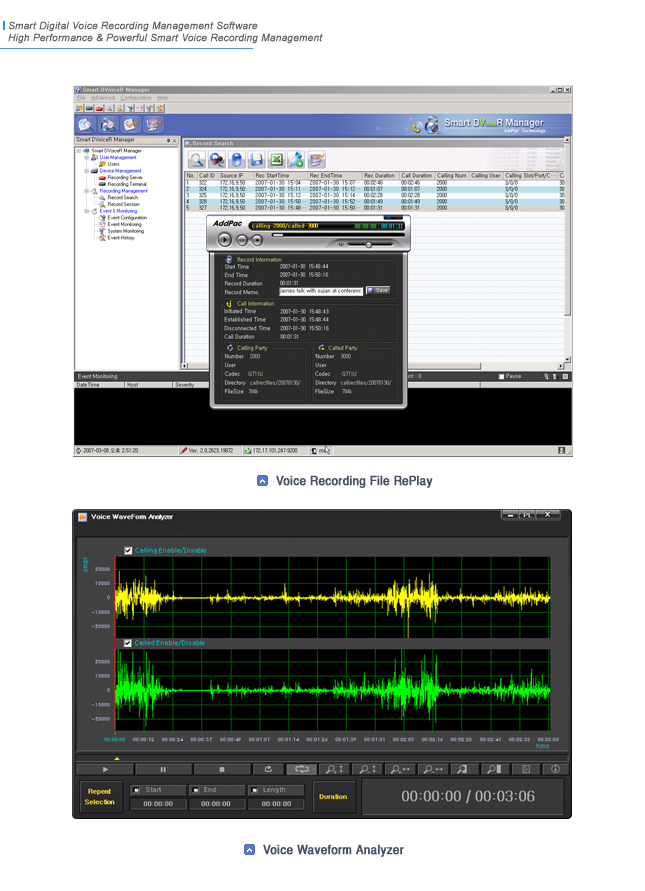Click the magnifier search icon in Record Search toolbar
This screenshot has width=645, height=891.
click(x=197, y=160)
